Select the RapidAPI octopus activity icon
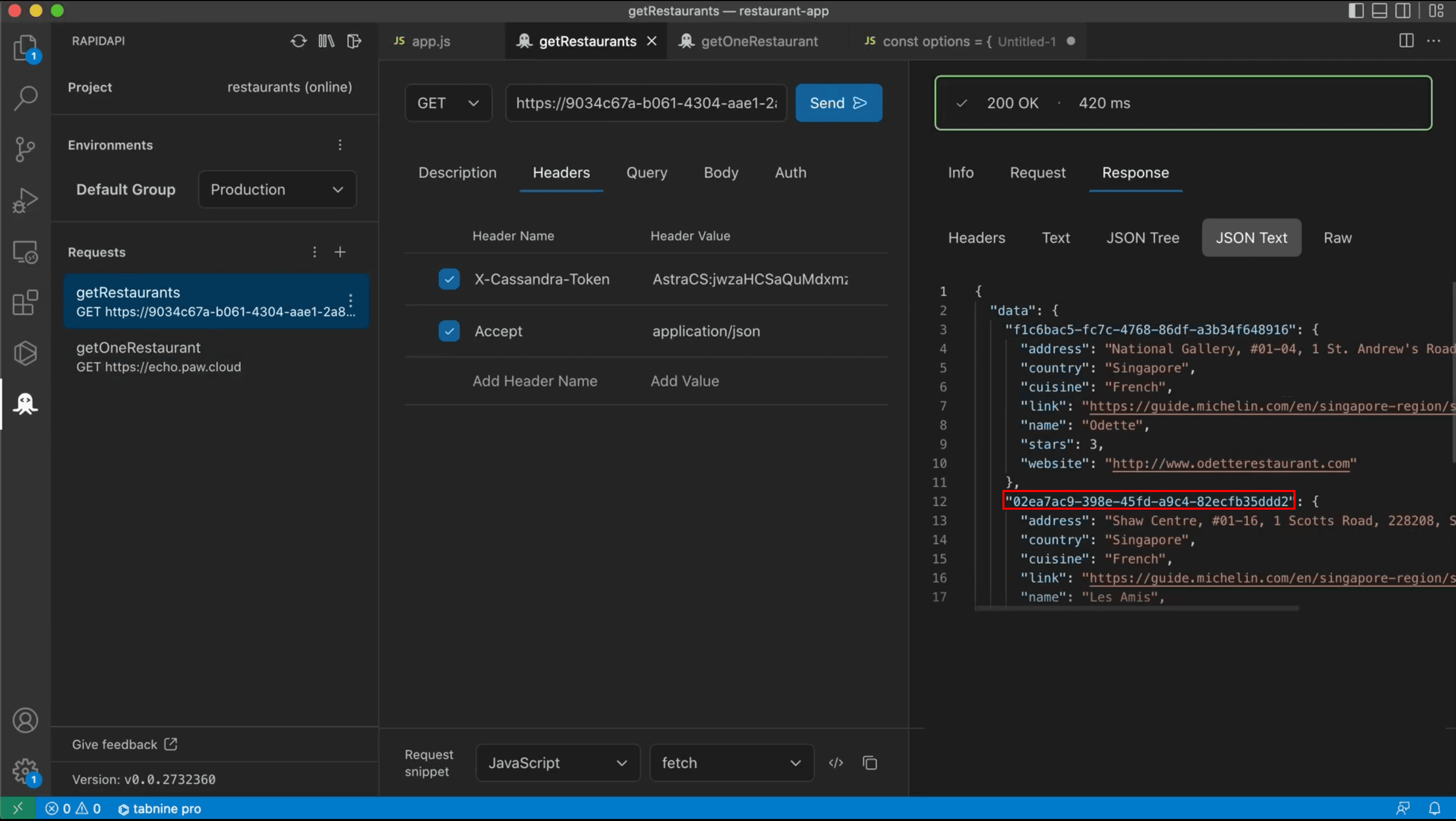This screenshot has height=821, width=1456. point(25,404)
